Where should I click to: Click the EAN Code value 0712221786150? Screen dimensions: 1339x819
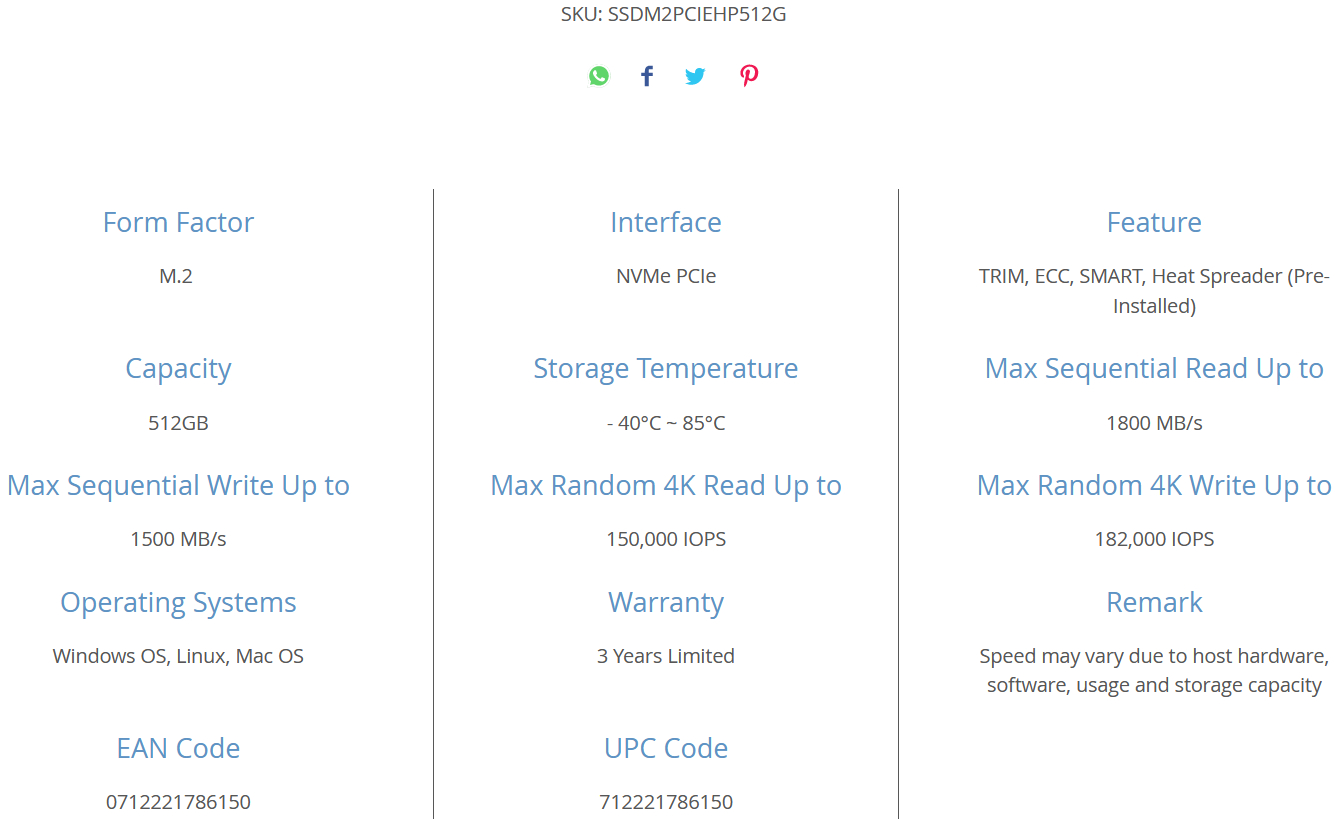(x=178, y=802)
